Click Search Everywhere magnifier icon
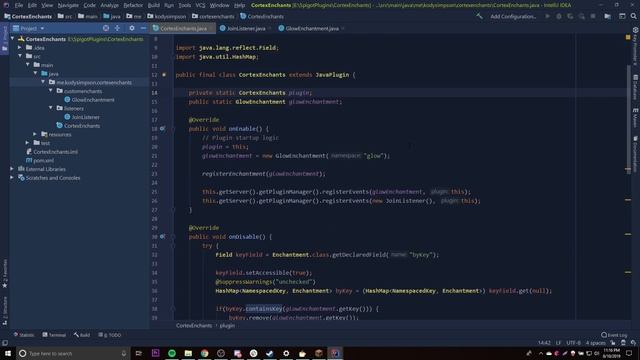 click(x=633, y=16)
